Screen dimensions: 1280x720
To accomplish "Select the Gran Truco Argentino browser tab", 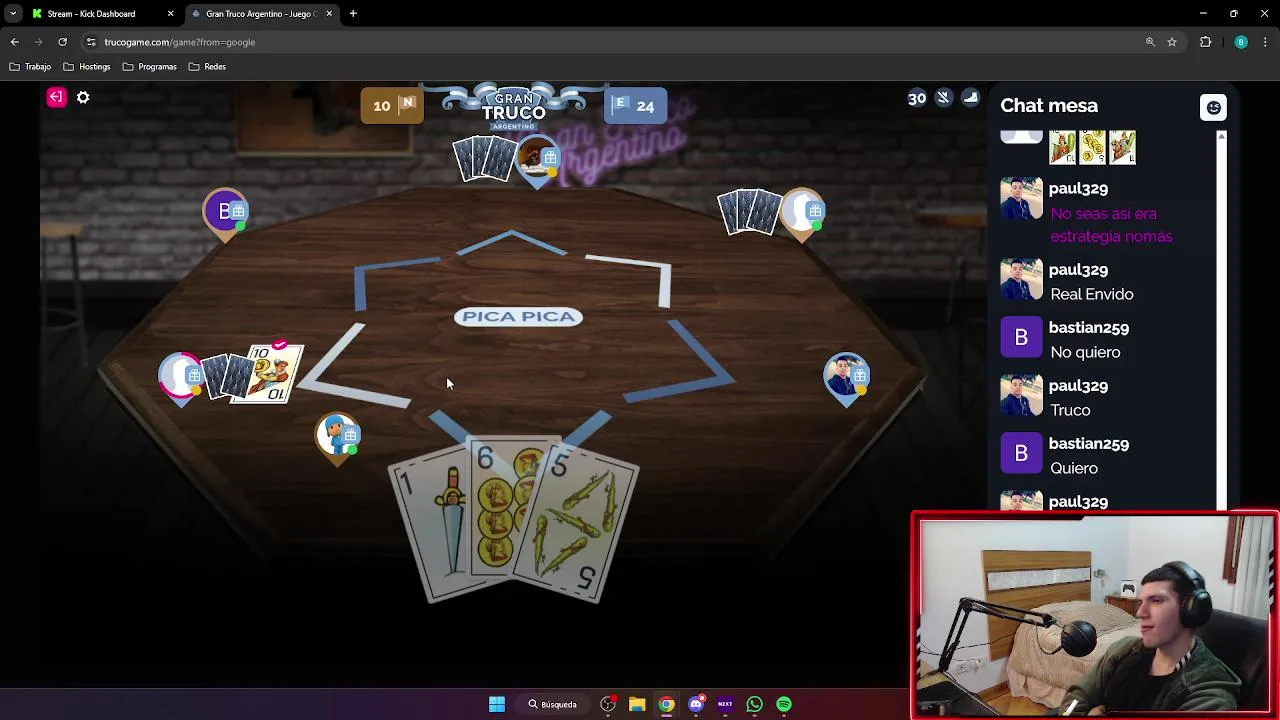I will 260,14.
